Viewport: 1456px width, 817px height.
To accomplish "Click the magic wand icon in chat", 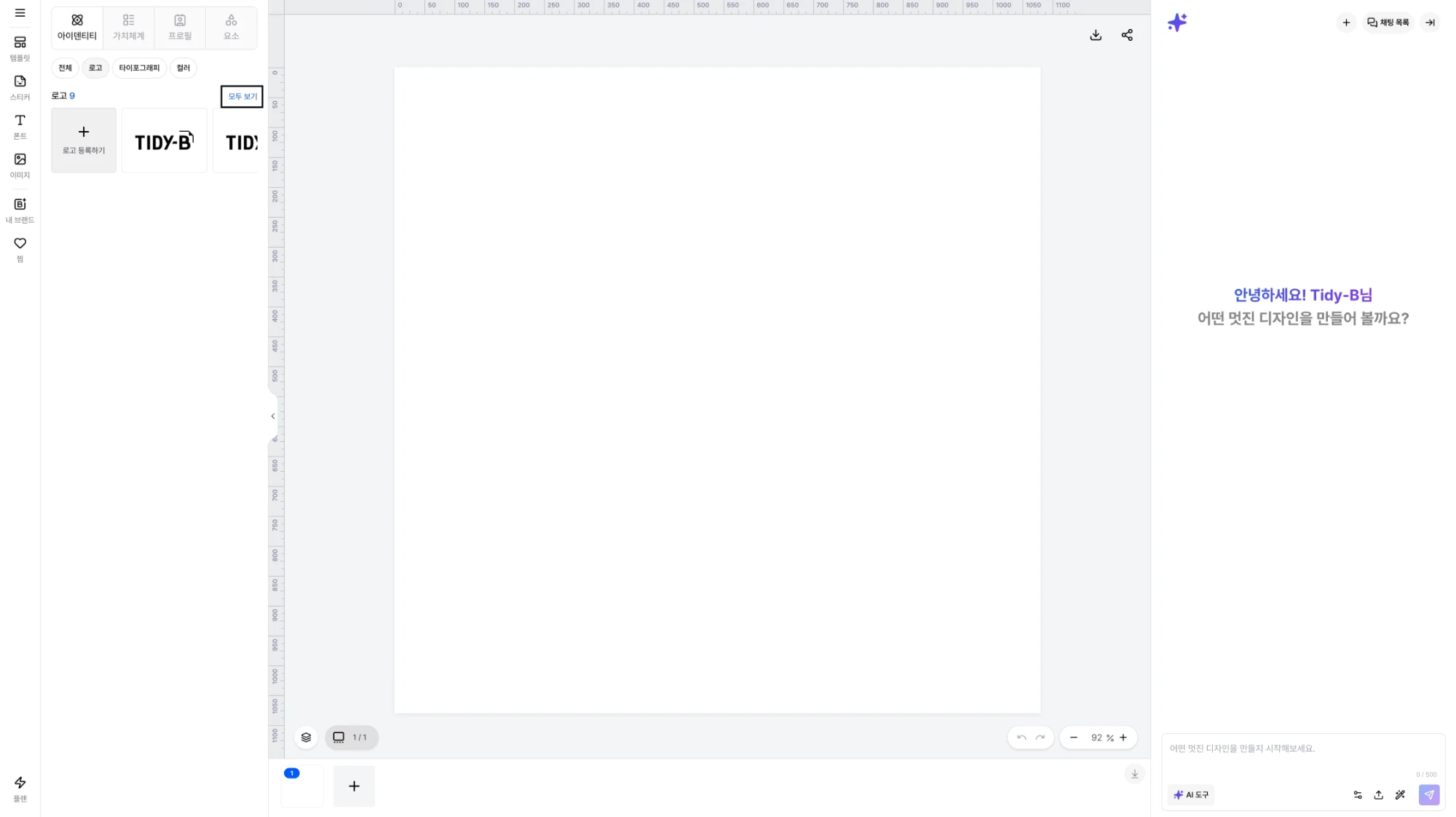I will (x=1400, y=795).
